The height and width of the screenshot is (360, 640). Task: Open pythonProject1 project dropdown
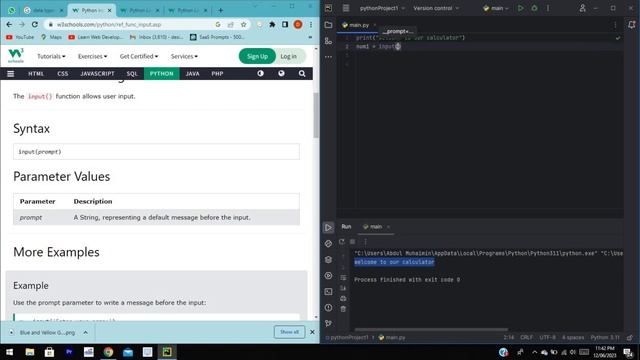point(382,8)
